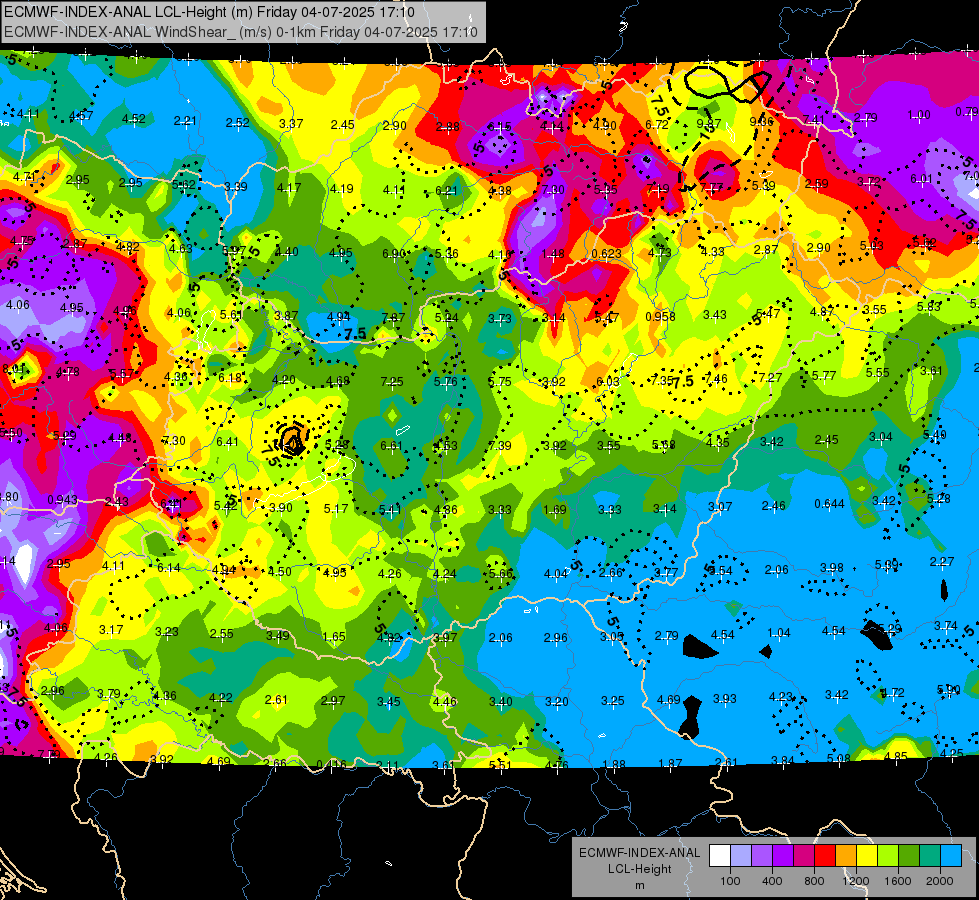Viewport: 979px width, 900px height.
Task: Click the map value 1.65
Action: 334,637
